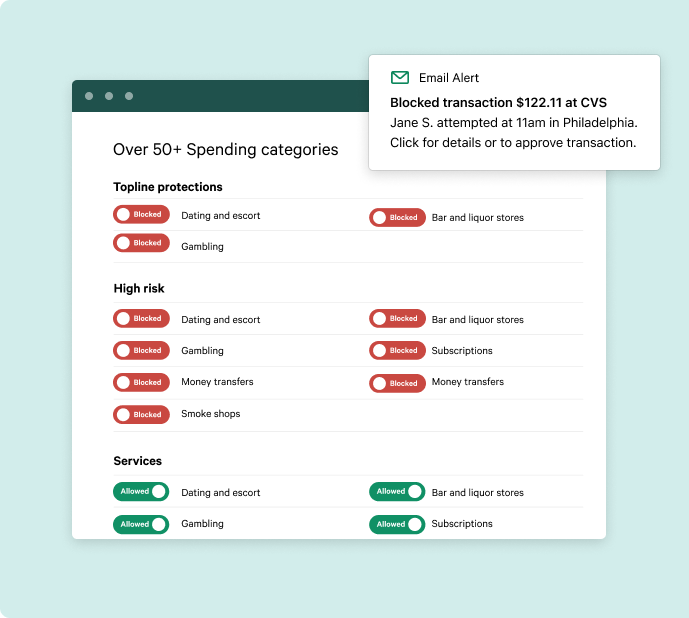Click the middle window control dot
The width and height of the screenshot is (689, 618).
tap(109, 96)
